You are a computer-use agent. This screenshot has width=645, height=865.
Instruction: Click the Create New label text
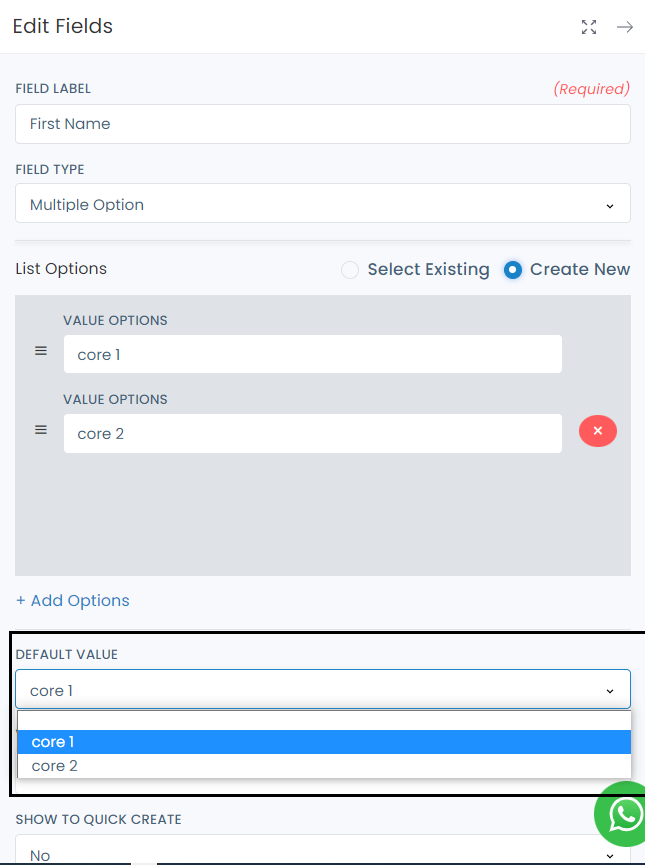tap(580, 269)
